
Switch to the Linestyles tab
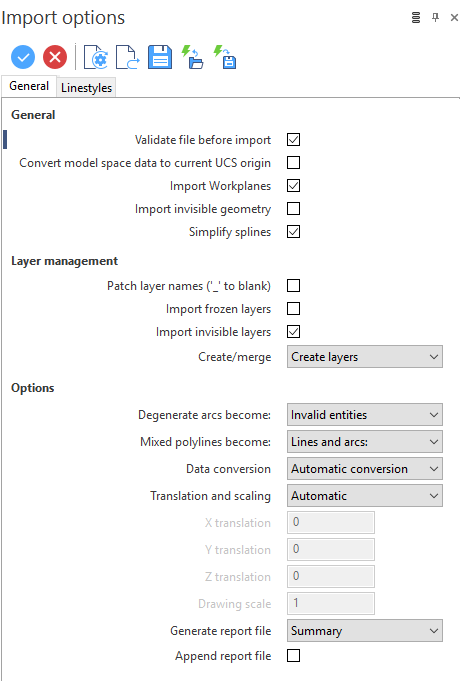[86, 88]
